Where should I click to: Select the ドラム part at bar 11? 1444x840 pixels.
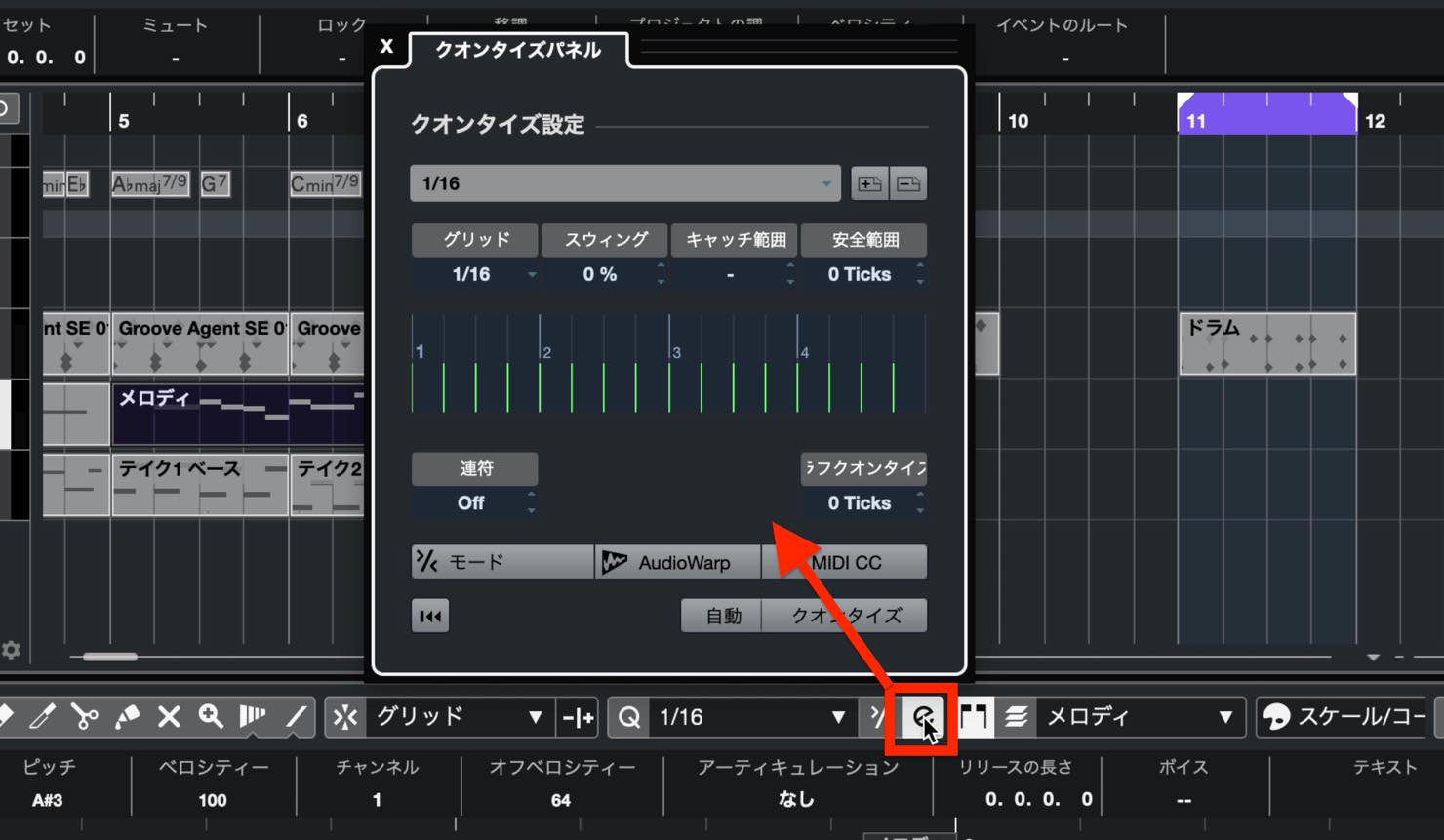click(x=1267, y=343)
